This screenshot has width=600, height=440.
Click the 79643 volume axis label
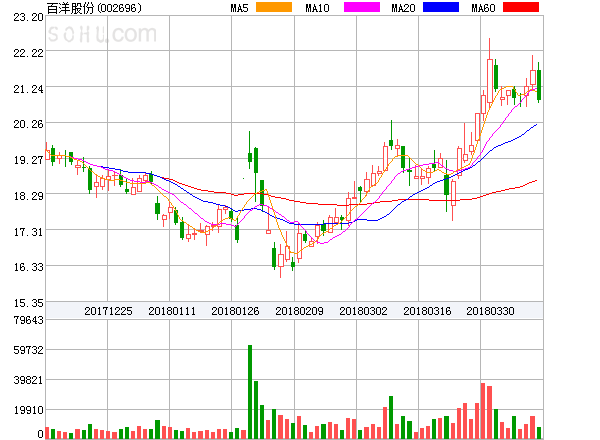tap(28, 320)
